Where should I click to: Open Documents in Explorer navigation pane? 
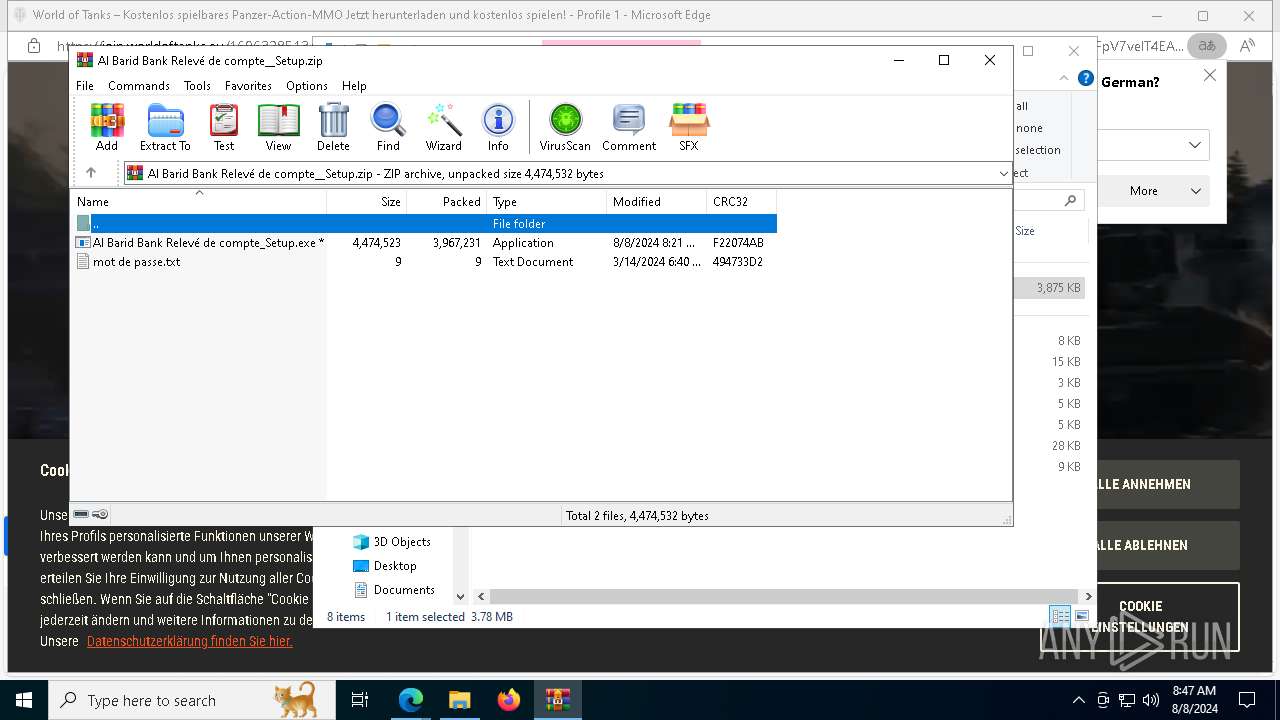pyautogui.click(x=395, y=590)
